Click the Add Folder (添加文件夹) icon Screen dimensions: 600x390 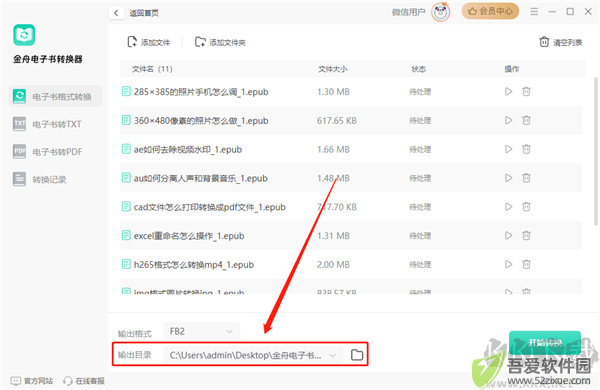(x=200, y=42)
